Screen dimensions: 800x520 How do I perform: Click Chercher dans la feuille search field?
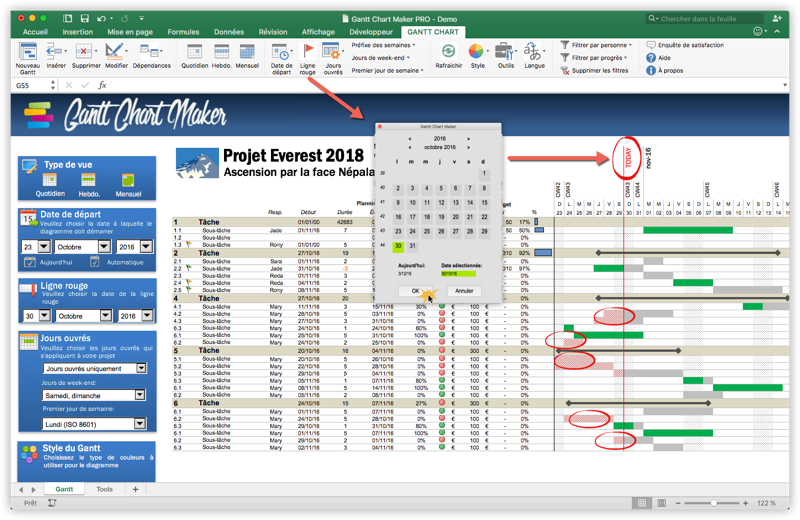[705, 19]
